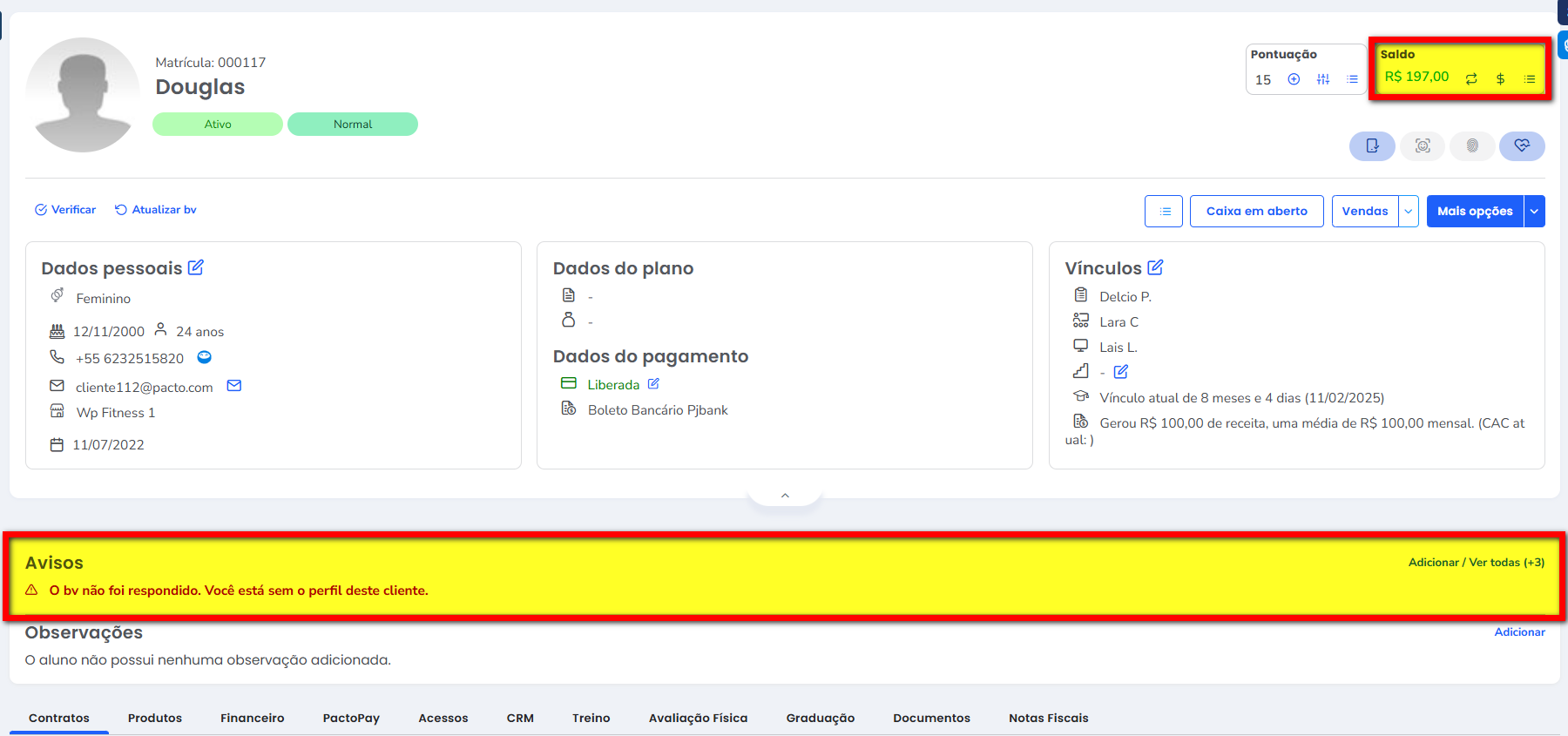Click the Caixa em aberto button
The width and height of the screenshot is (1568, 736).
tap(1256, 212)
